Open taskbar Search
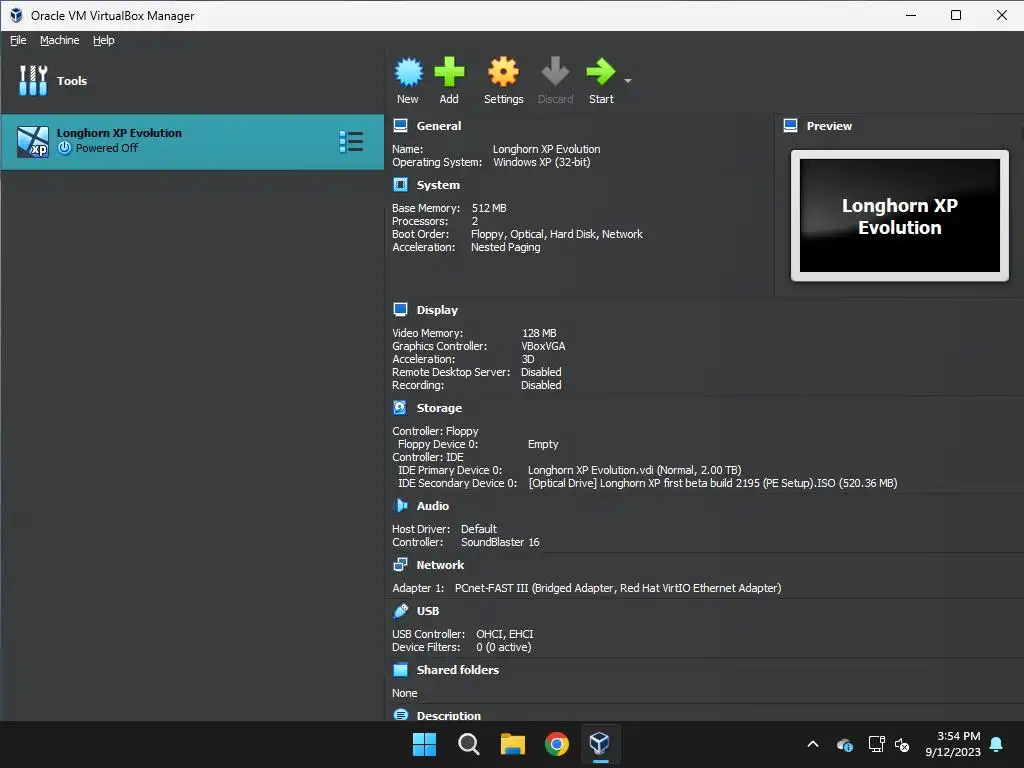The height and width of the screenshot is (768, 1024). click(468, 744)
